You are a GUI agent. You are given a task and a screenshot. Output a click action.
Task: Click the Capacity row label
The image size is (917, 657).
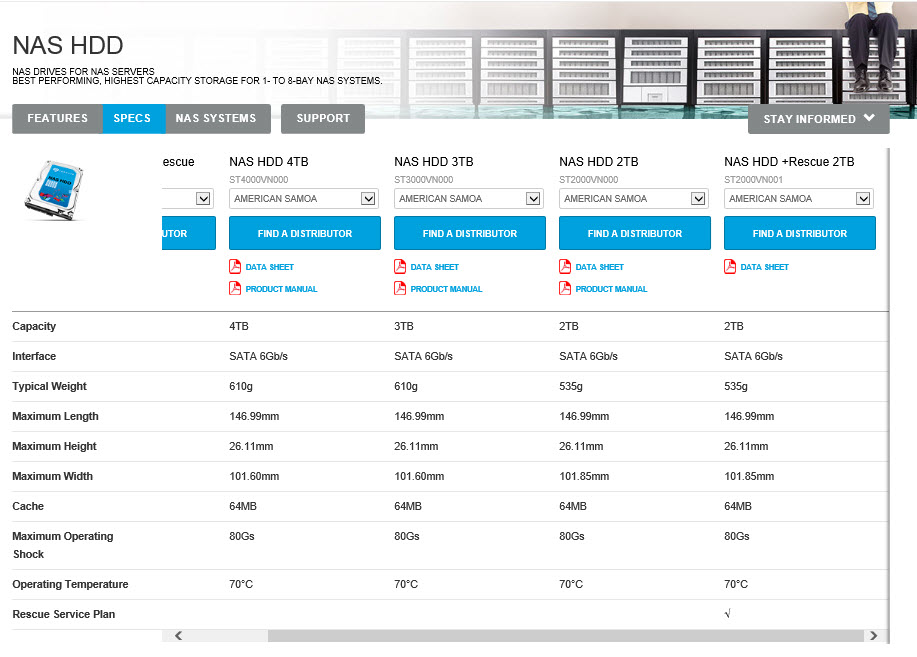click(x=34, y=326)
